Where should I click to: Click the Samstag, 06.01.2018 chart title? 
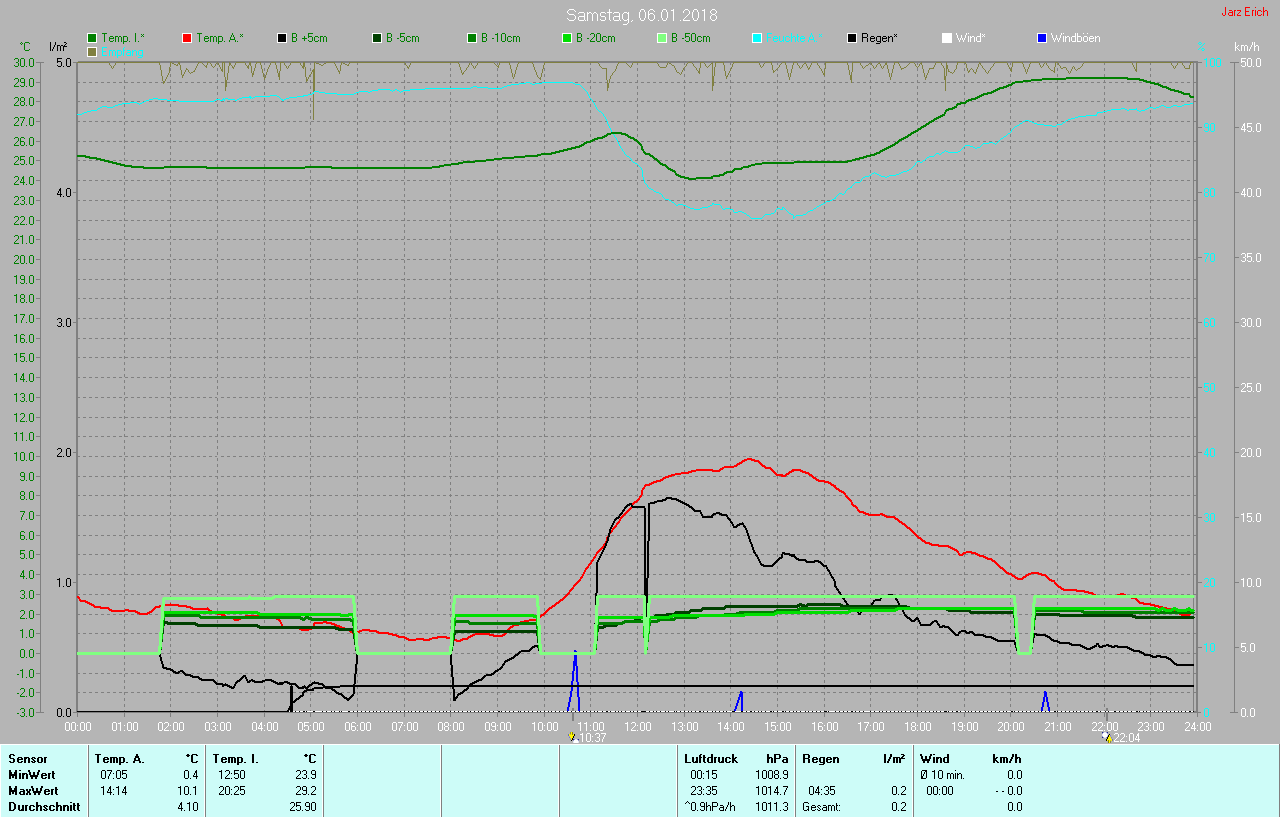pos(641,15)
